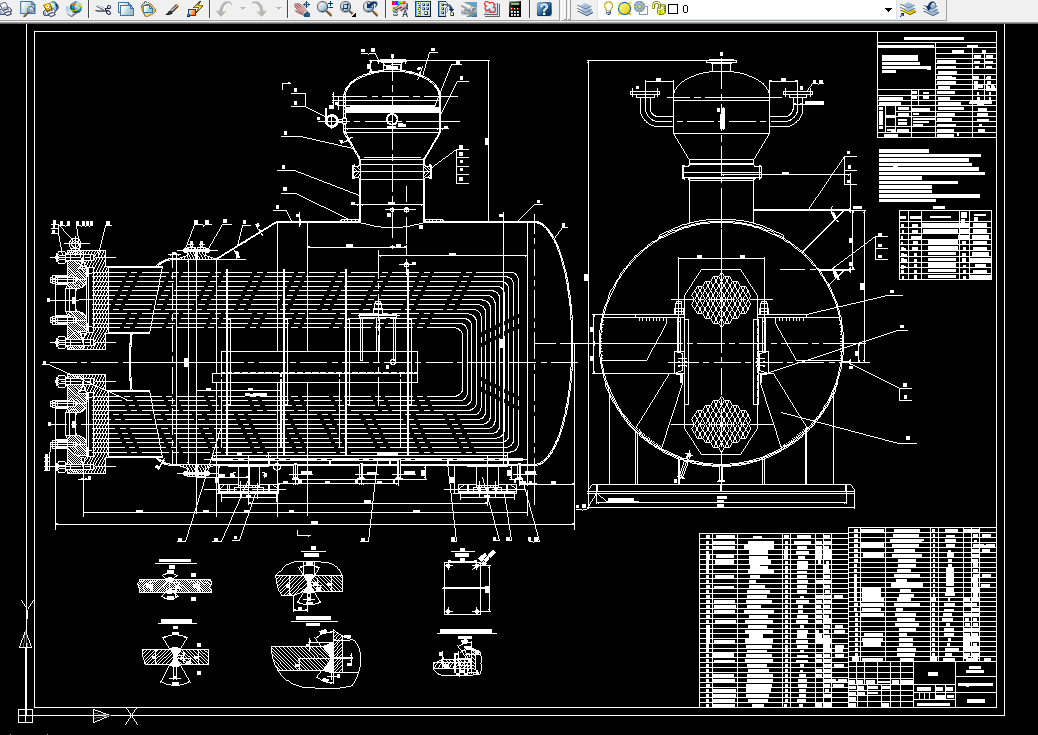The image size is (1038, 735).
Task: Click the UCS origin icon in the drawing
Action: coord(25,715)
